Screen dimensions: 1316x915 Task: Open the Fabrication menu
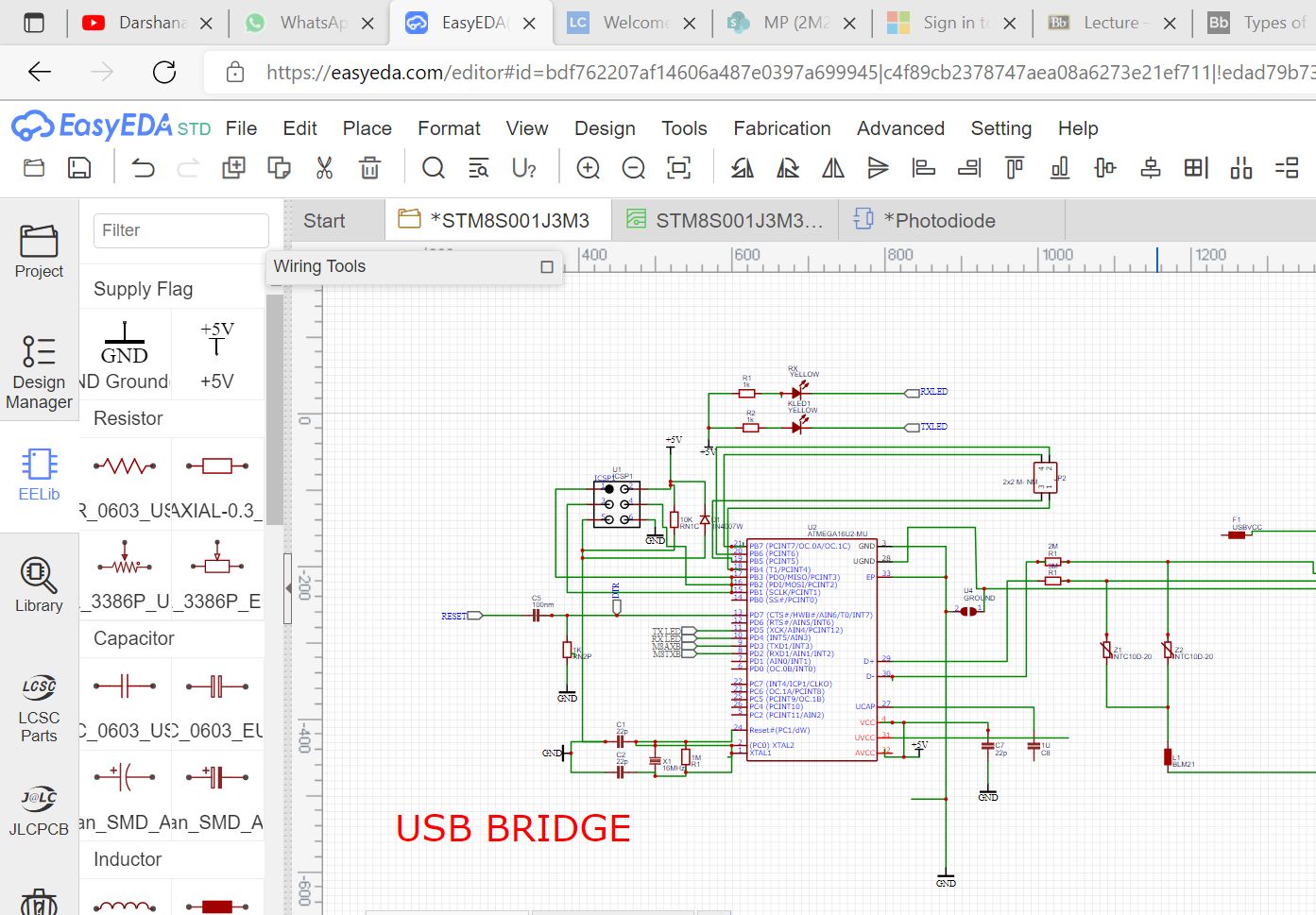click(x=781, y=128)
